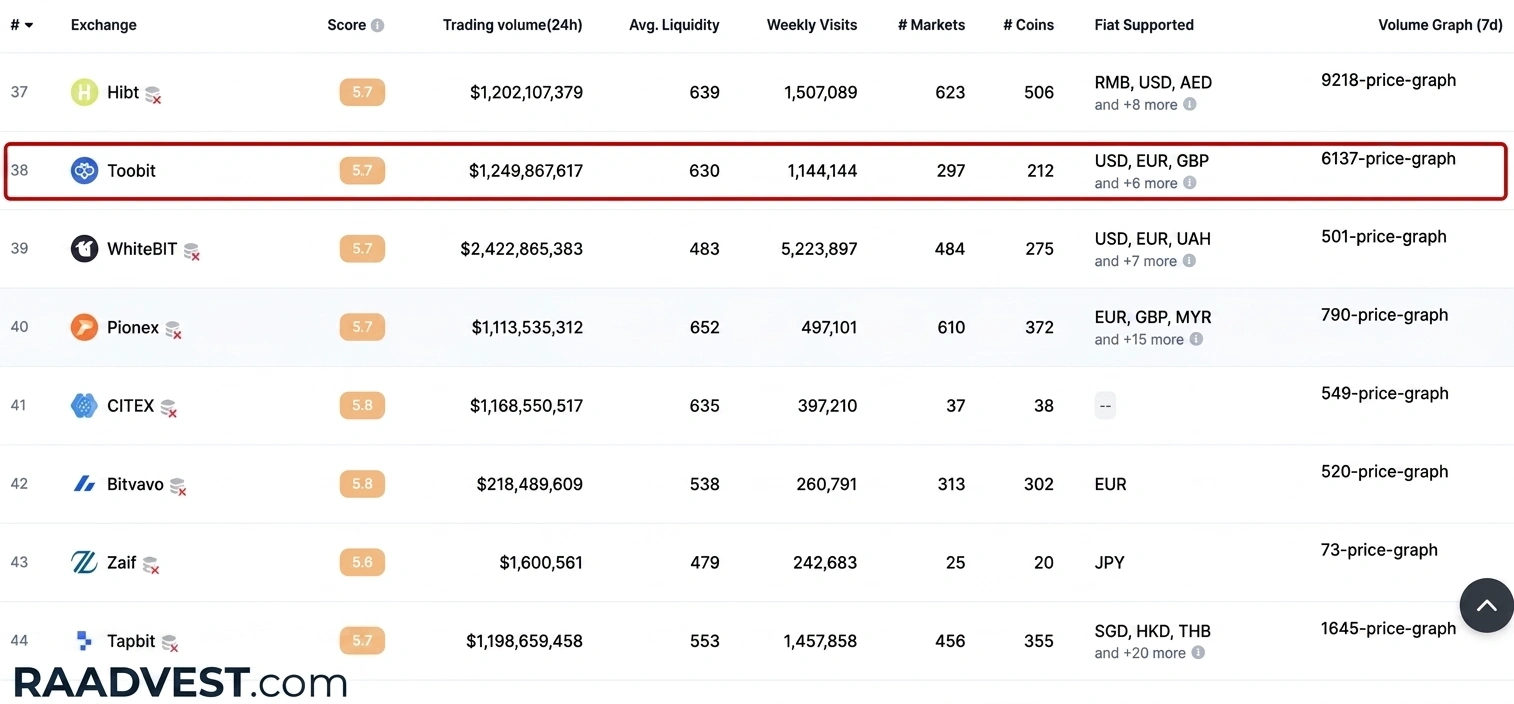This screenshot has width=1514, height=704.
Task: Click the no-reserves icon beside Hibt
Action: (x=153, y=95)
